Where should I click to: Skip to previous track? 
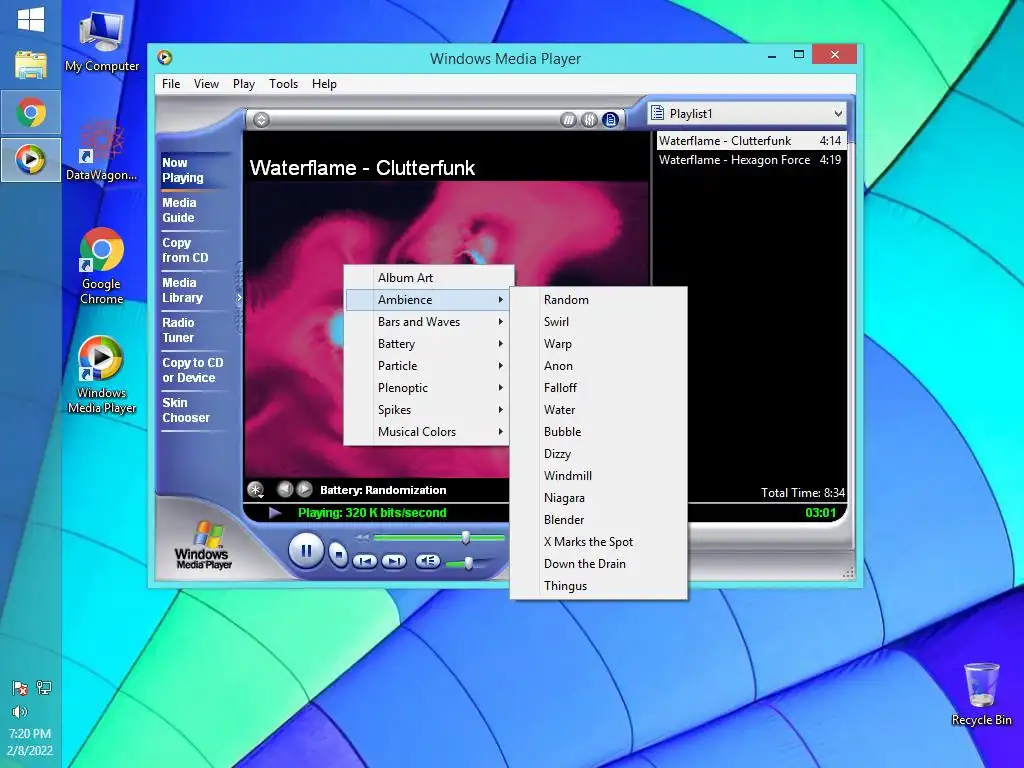point(365,561)
